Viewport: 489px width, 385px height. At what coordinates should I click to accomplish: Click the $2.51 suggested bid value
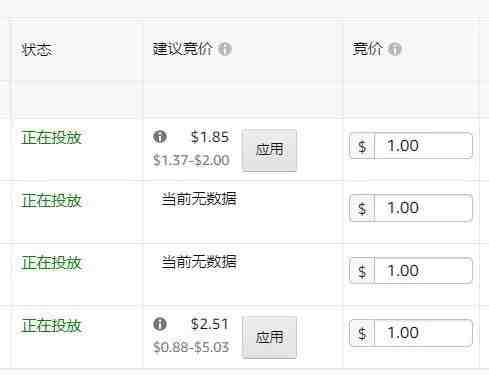click(210, 324)
